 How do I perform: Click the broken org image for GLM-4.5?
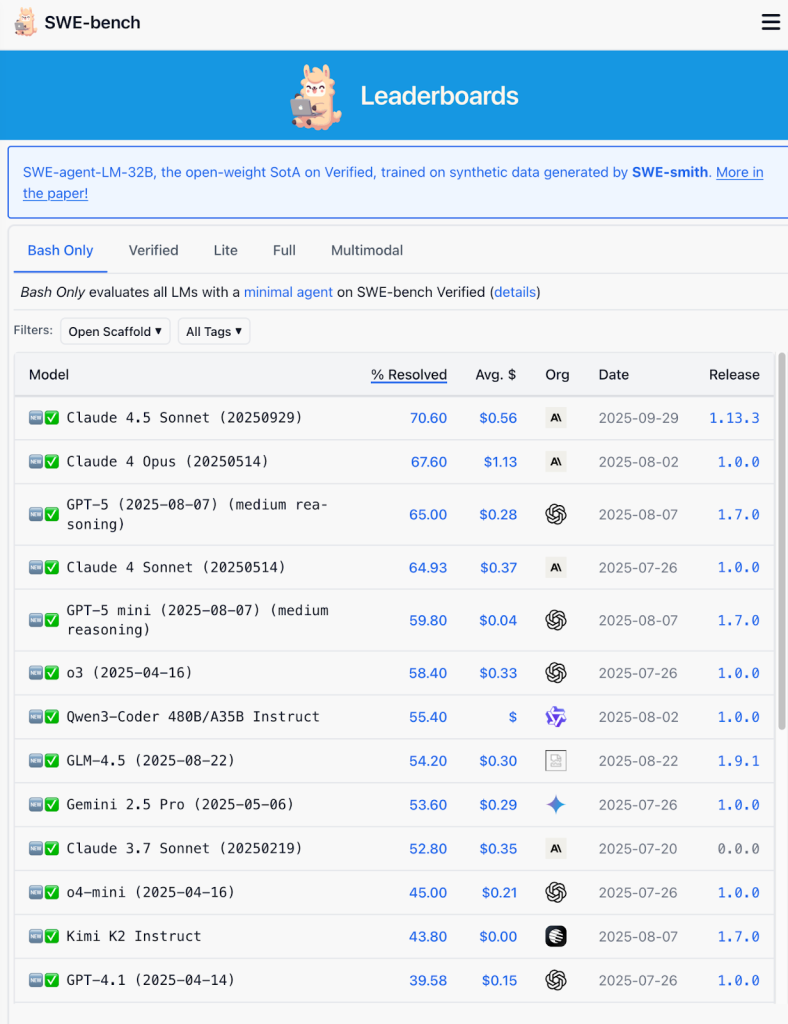click(x=556, y=761)
